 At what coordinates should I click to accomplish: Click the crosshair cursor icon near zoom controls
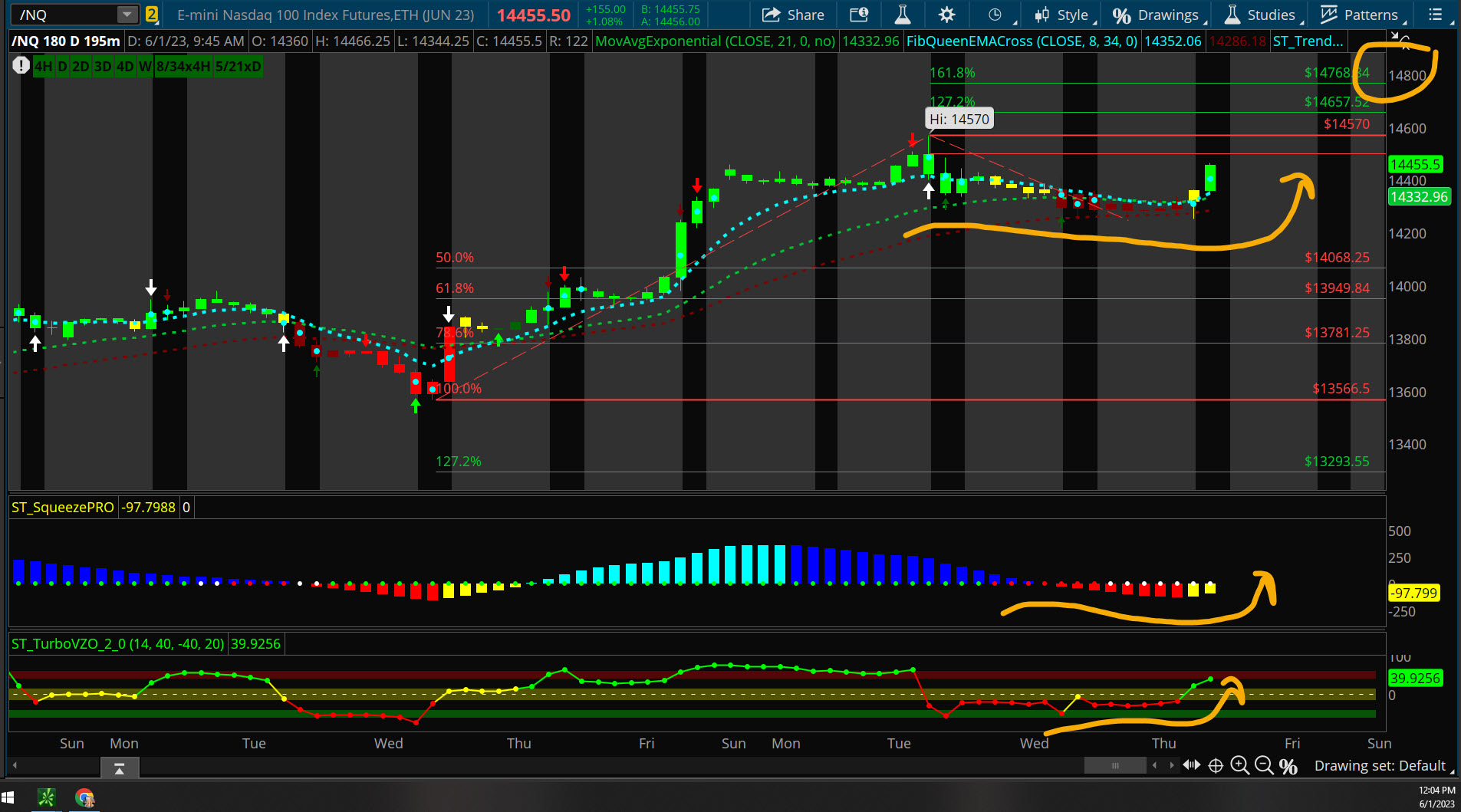[x=1216, y=765]
